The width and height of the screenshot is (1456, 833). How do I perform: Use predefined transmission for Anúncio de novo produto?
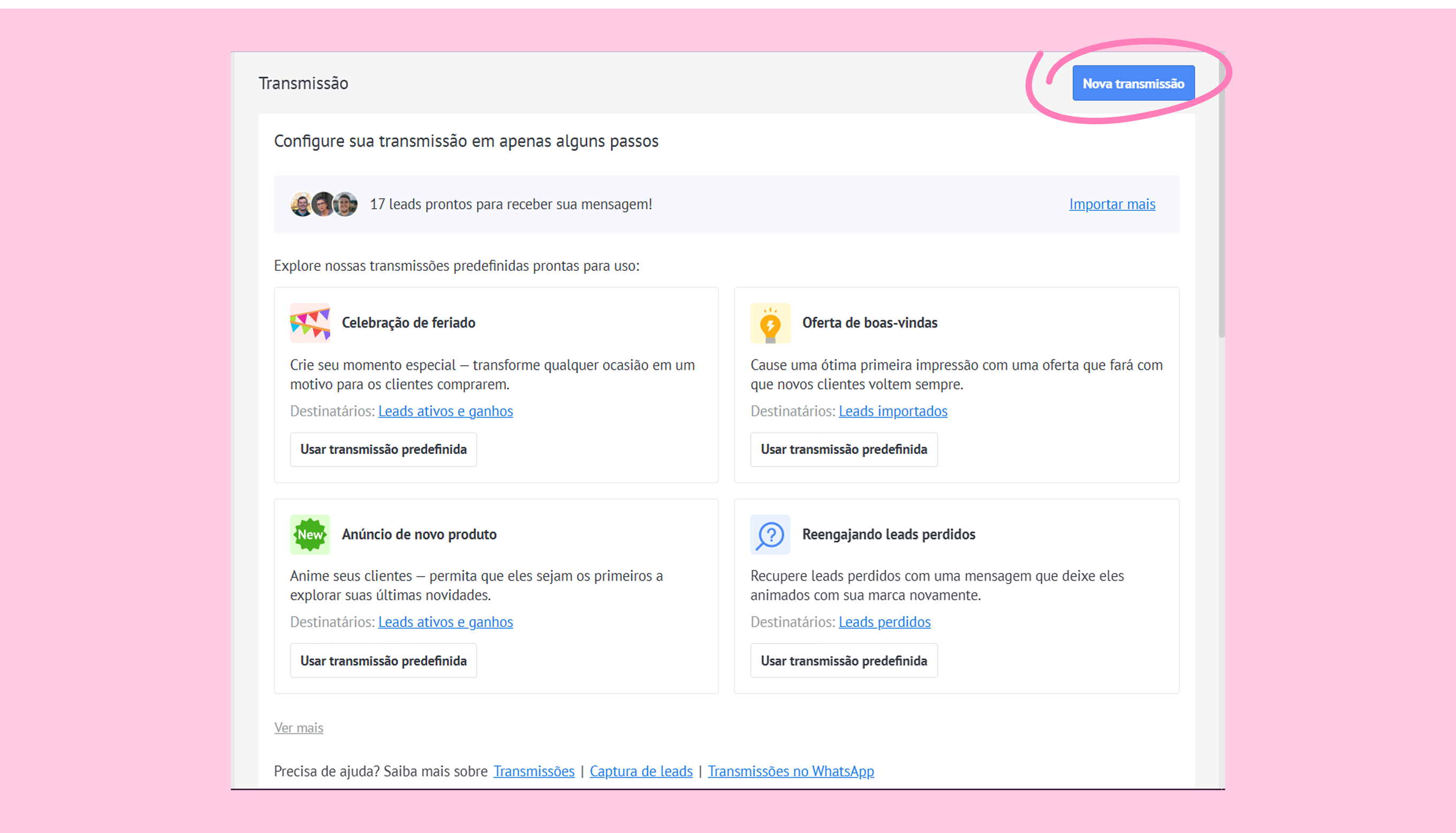(x=383, y=661)
